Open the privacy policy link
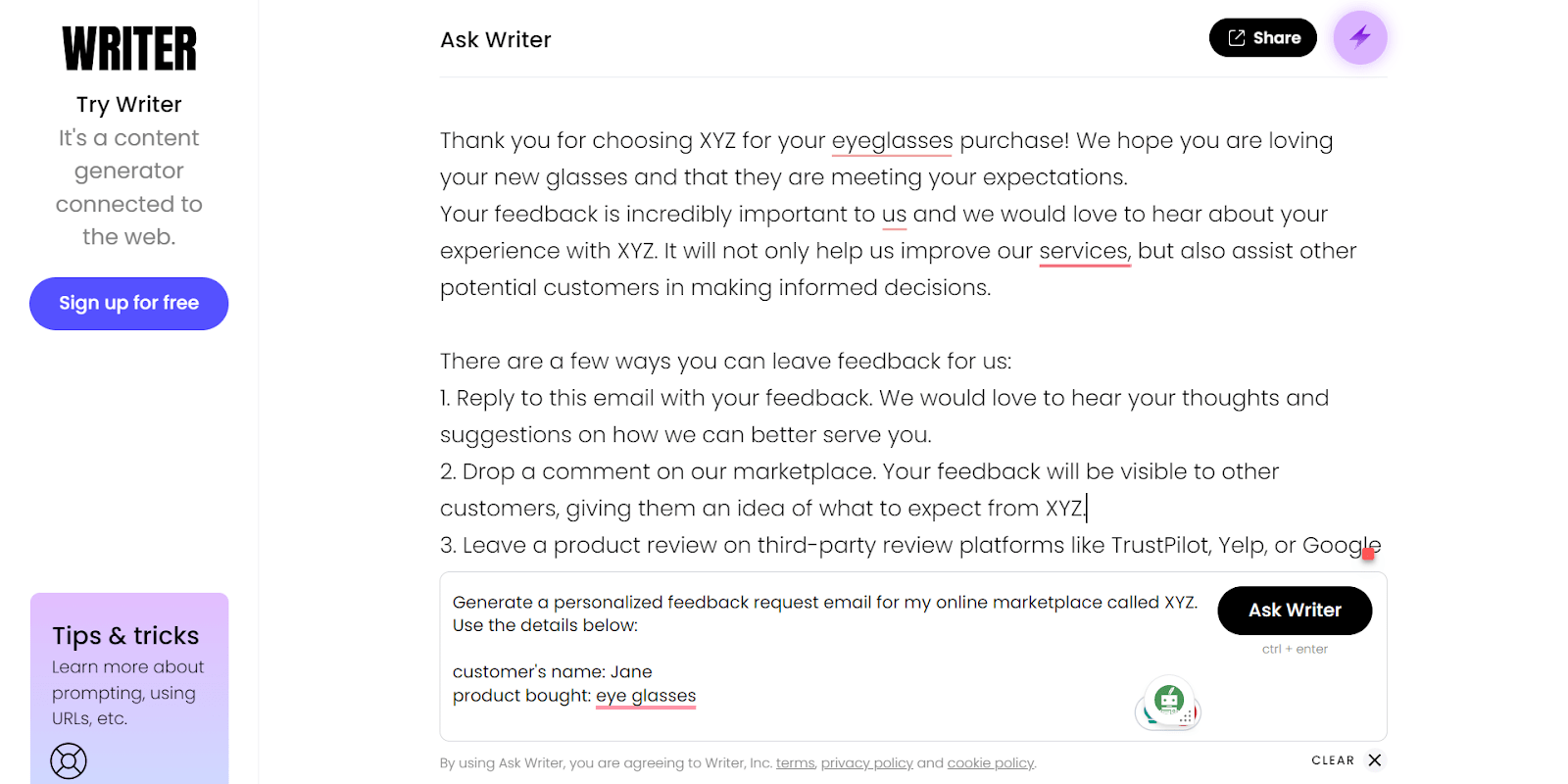1568x784 pixels. tap(866, 763)
